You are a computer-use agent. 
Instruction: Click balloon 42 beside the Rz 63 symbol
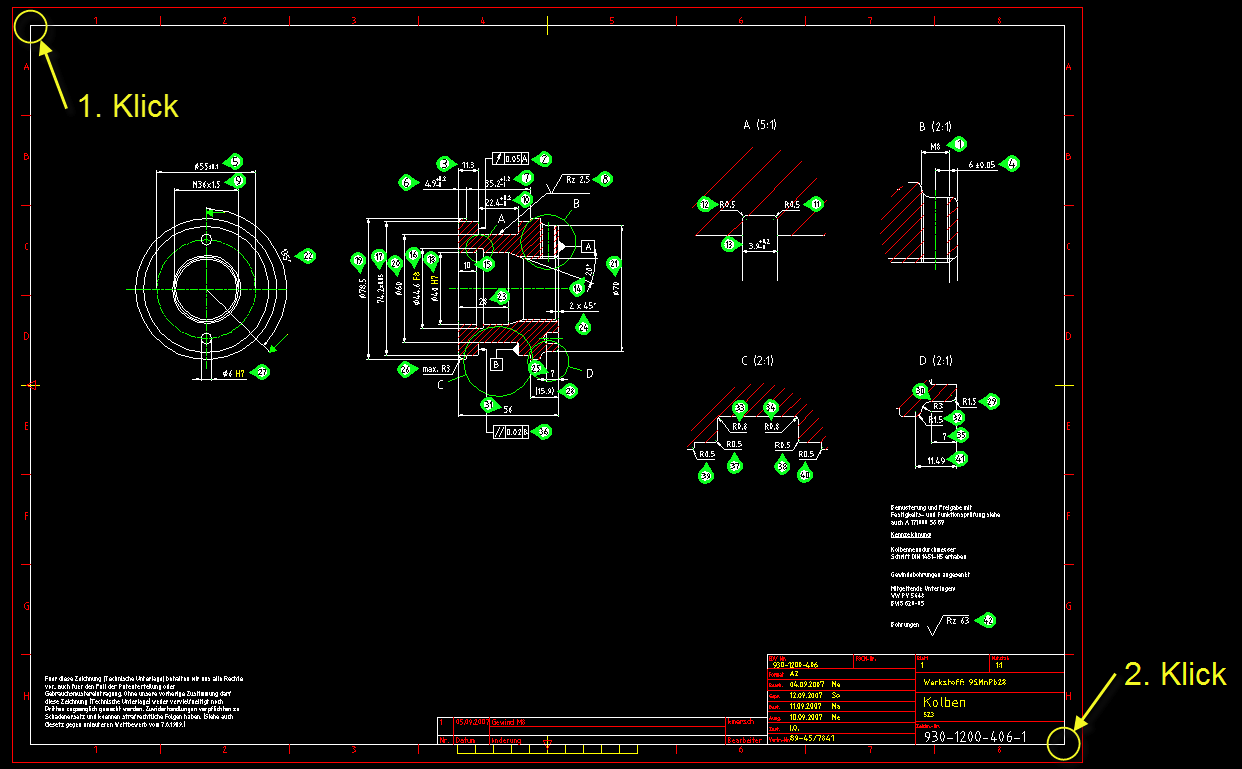[987, 620]
